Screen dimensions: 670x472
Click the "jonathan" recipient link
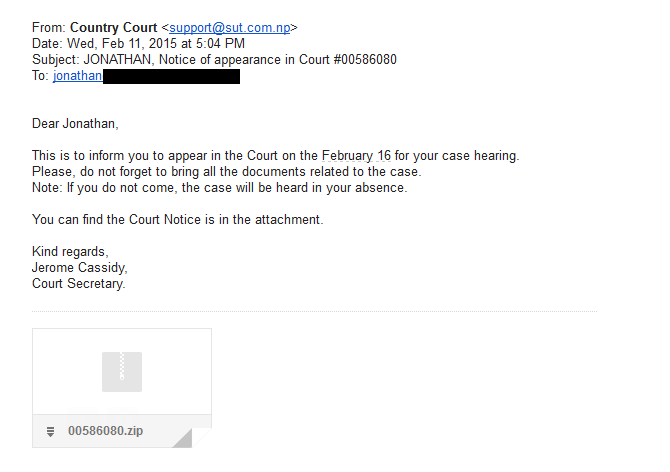click(77, 75)
